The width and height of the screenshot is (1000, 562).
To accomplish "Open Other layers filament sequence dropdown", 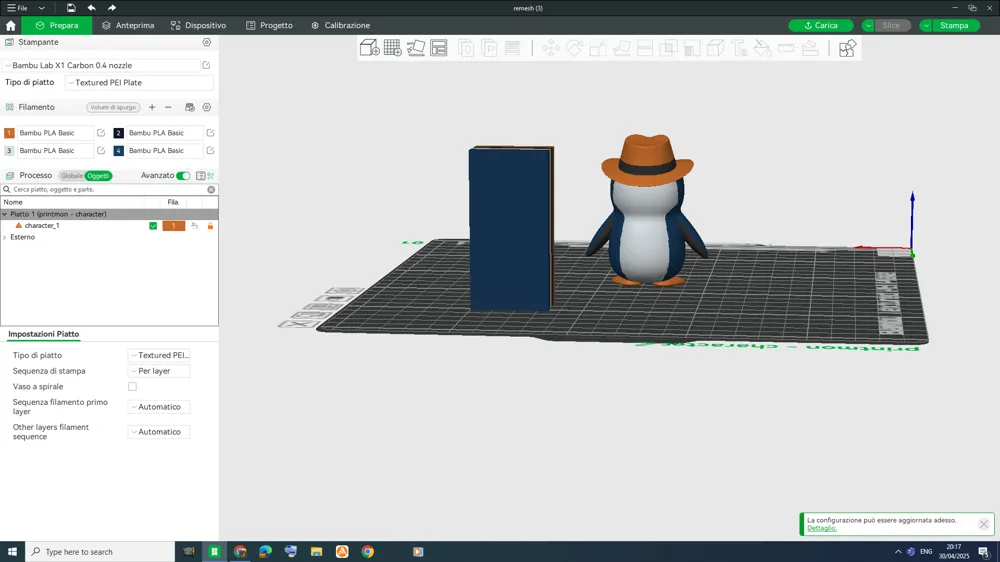I will pyautogui.click(x=159, y=432).
